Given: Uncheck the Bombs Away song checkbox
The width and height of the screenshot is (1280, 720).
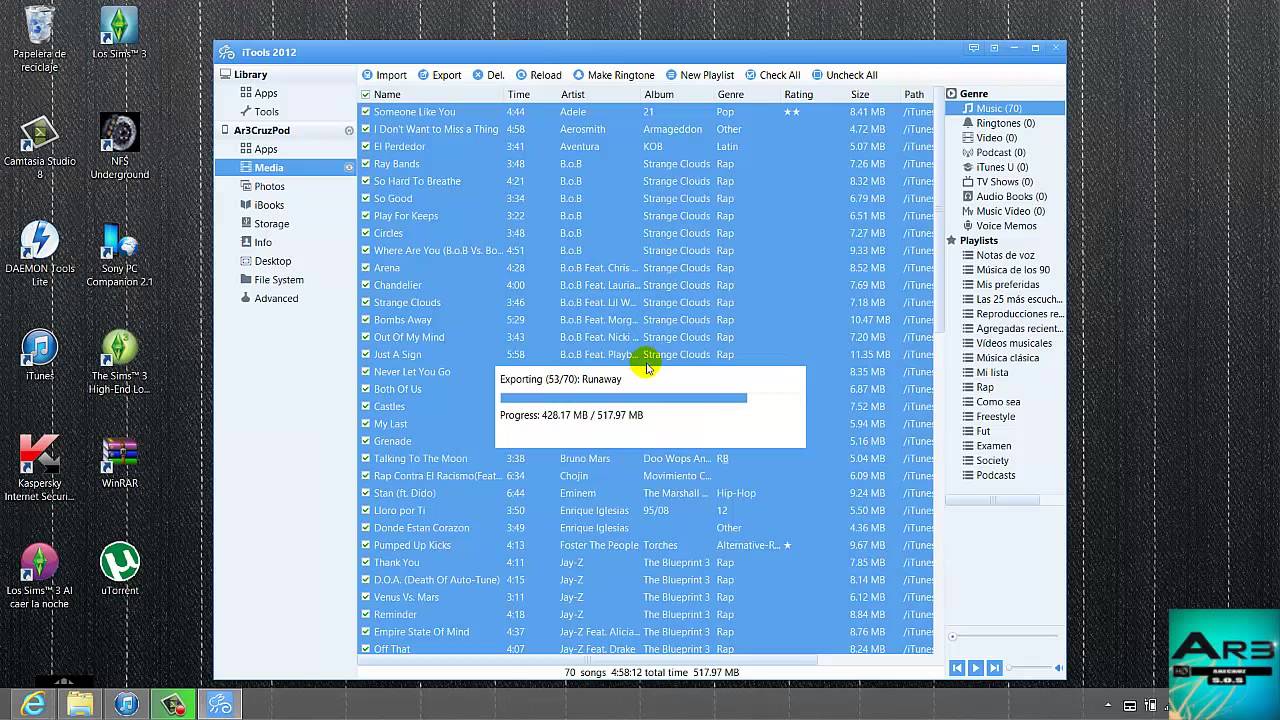Looking at the screenshot, I should [x=365, y=320].
